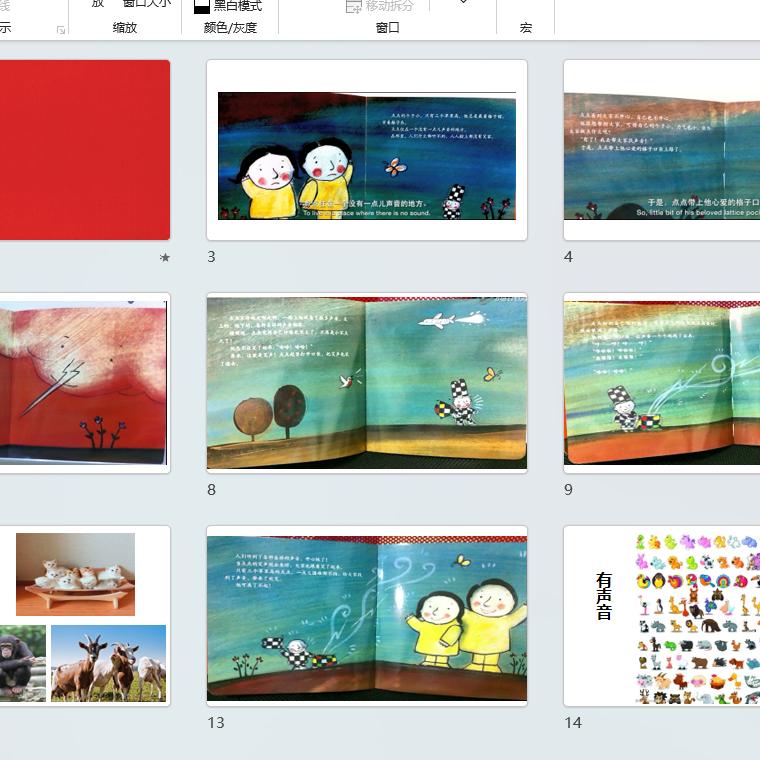The image size is (760, 760).
Task: Click slide number label 9
Action: (x=569, y=490)
